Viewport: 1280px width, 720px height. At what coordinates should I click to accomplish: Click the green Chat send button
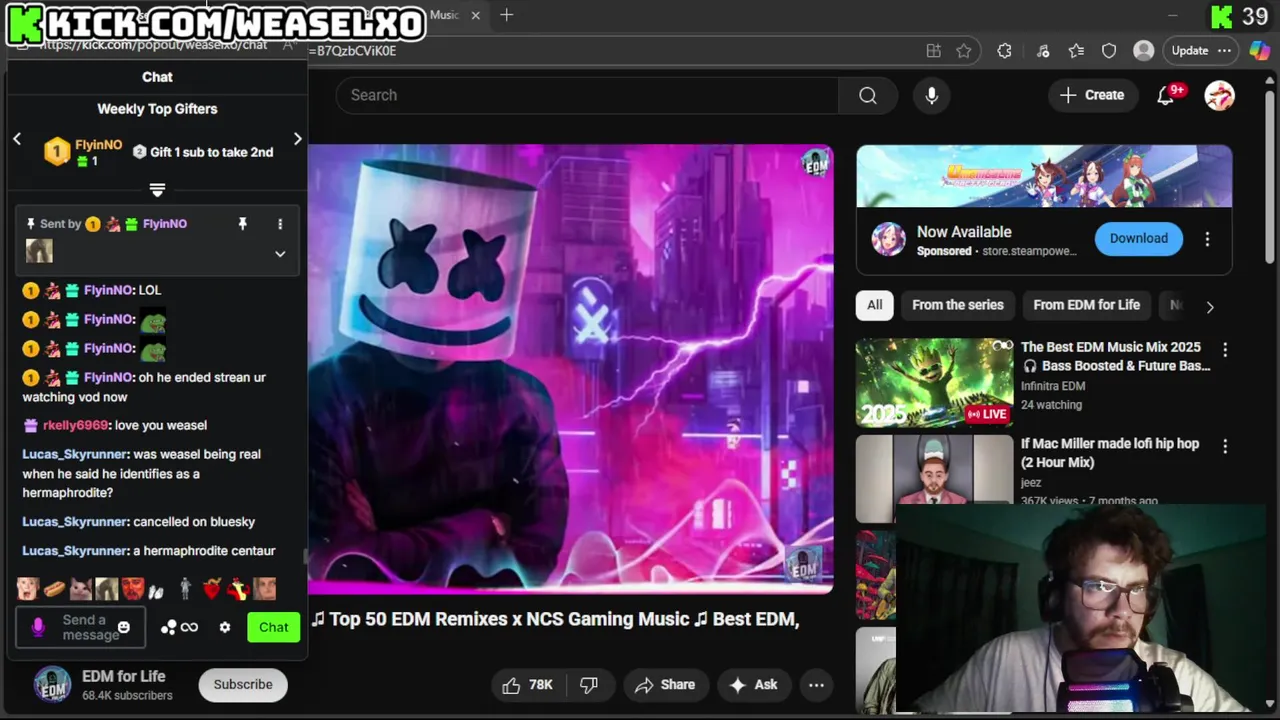point(274,627)
